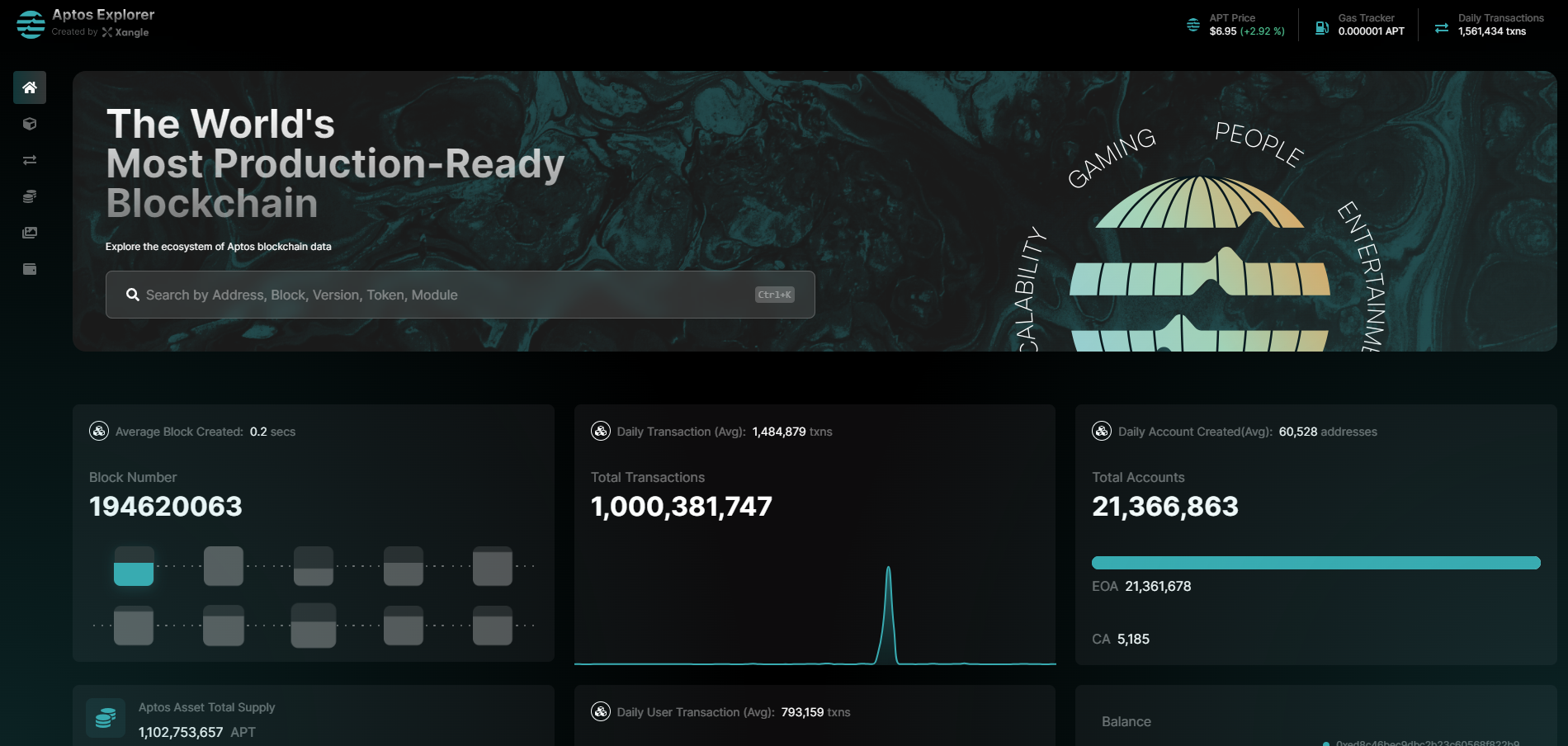Viewport: 1568px width, 746px height.
Task: Click the Total Transactions label
Action: [648, 477]
